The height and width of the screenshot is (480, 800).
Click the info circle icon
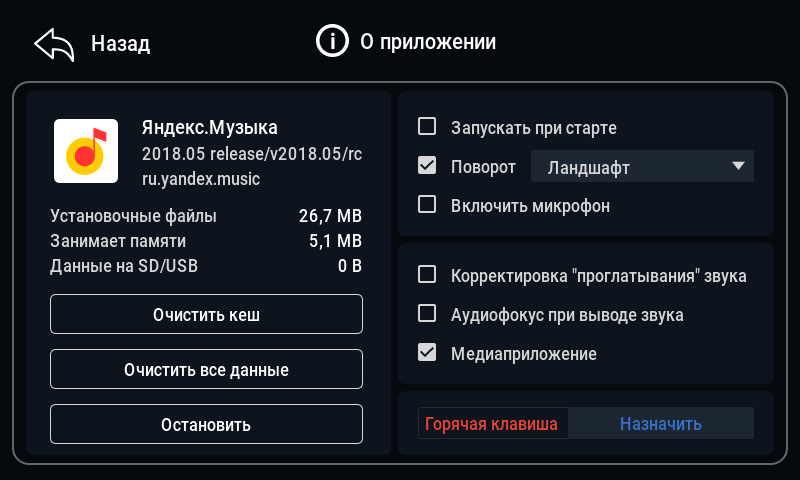click(332, 42)
